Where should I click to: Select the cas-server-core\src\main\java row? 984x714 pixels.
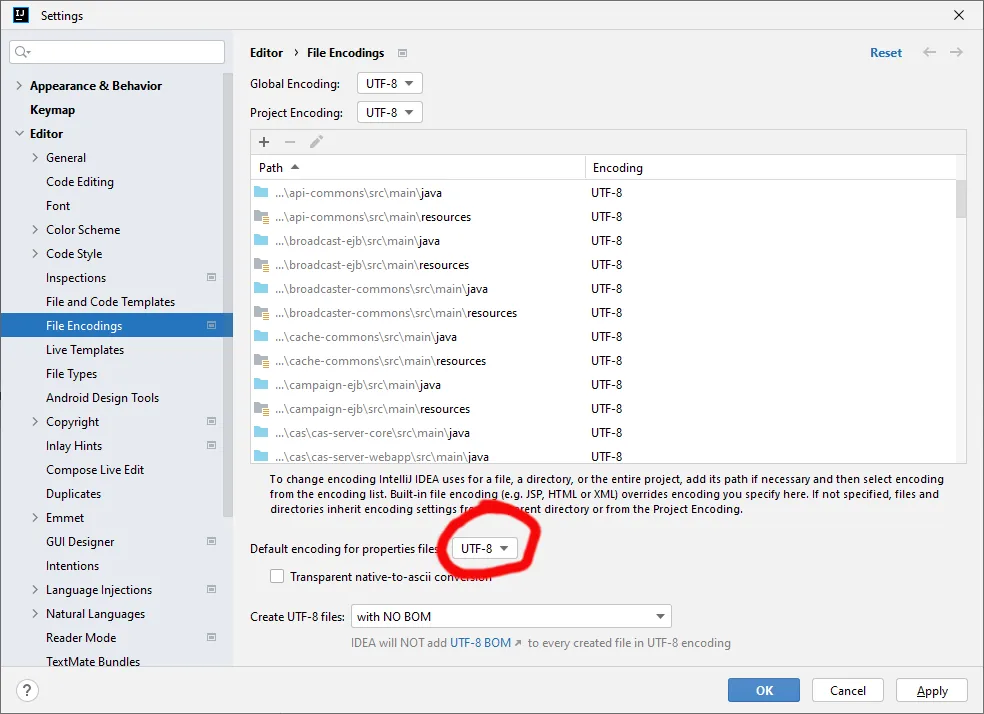[603, 433]
